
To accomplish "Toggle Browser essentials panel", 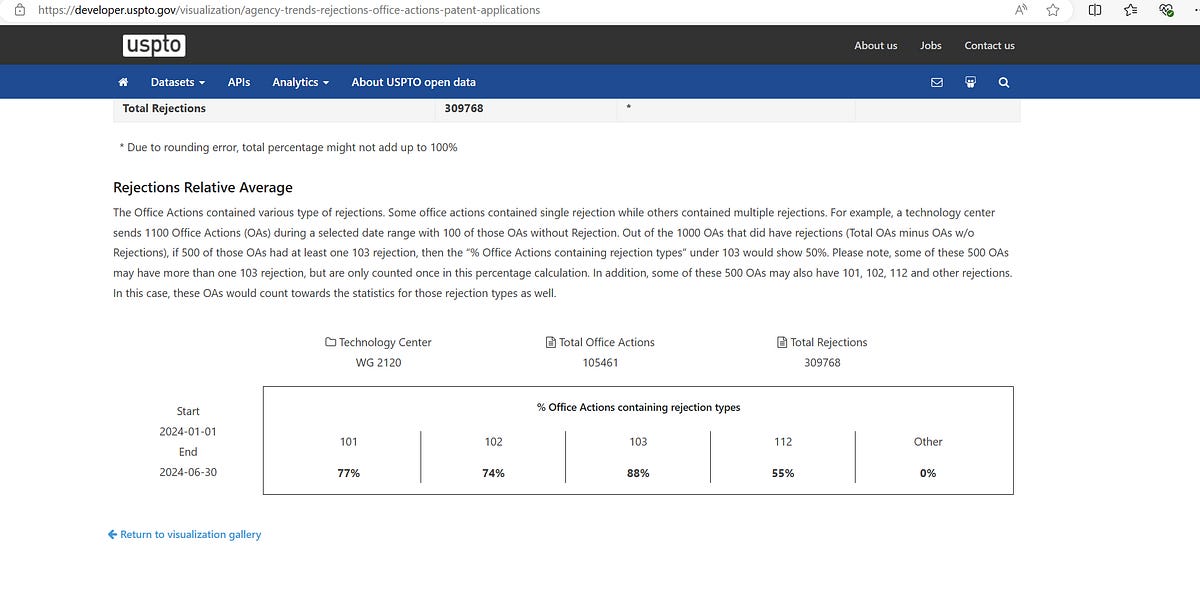I will (x=1165, y=9).
